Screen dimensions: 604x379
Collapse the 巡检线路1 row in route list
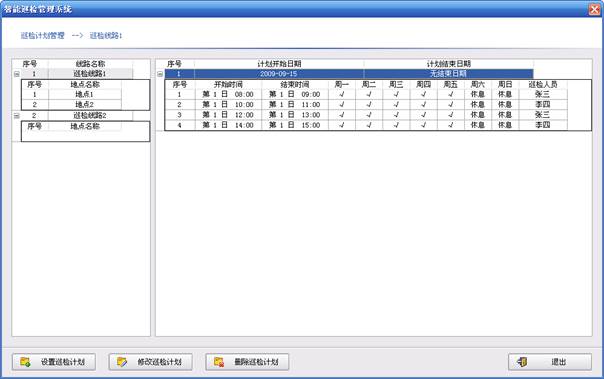pos(17,74)
